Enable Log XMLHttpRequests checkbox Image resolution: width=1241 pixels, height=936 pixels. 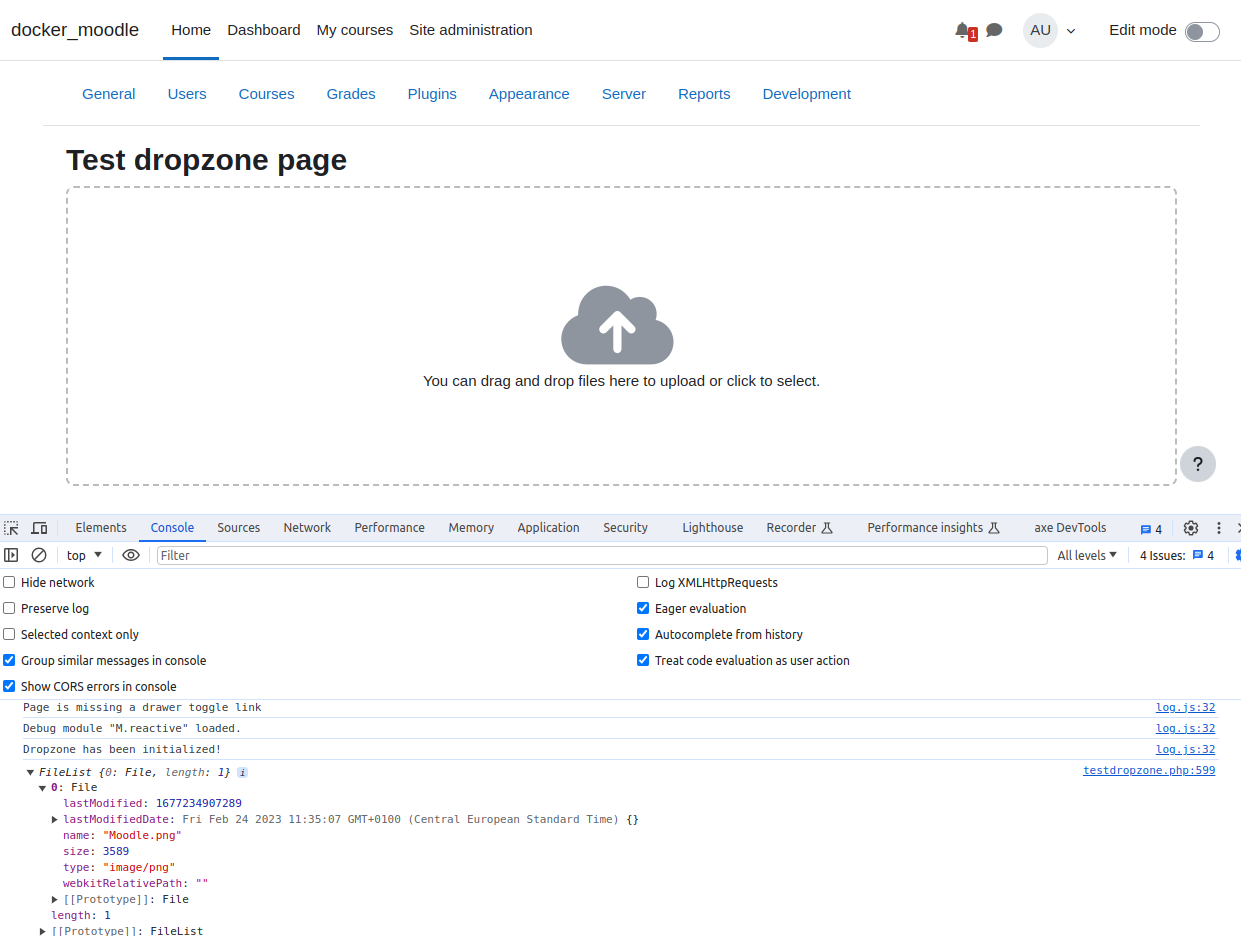pyautogui.click(x=643, y=582)
